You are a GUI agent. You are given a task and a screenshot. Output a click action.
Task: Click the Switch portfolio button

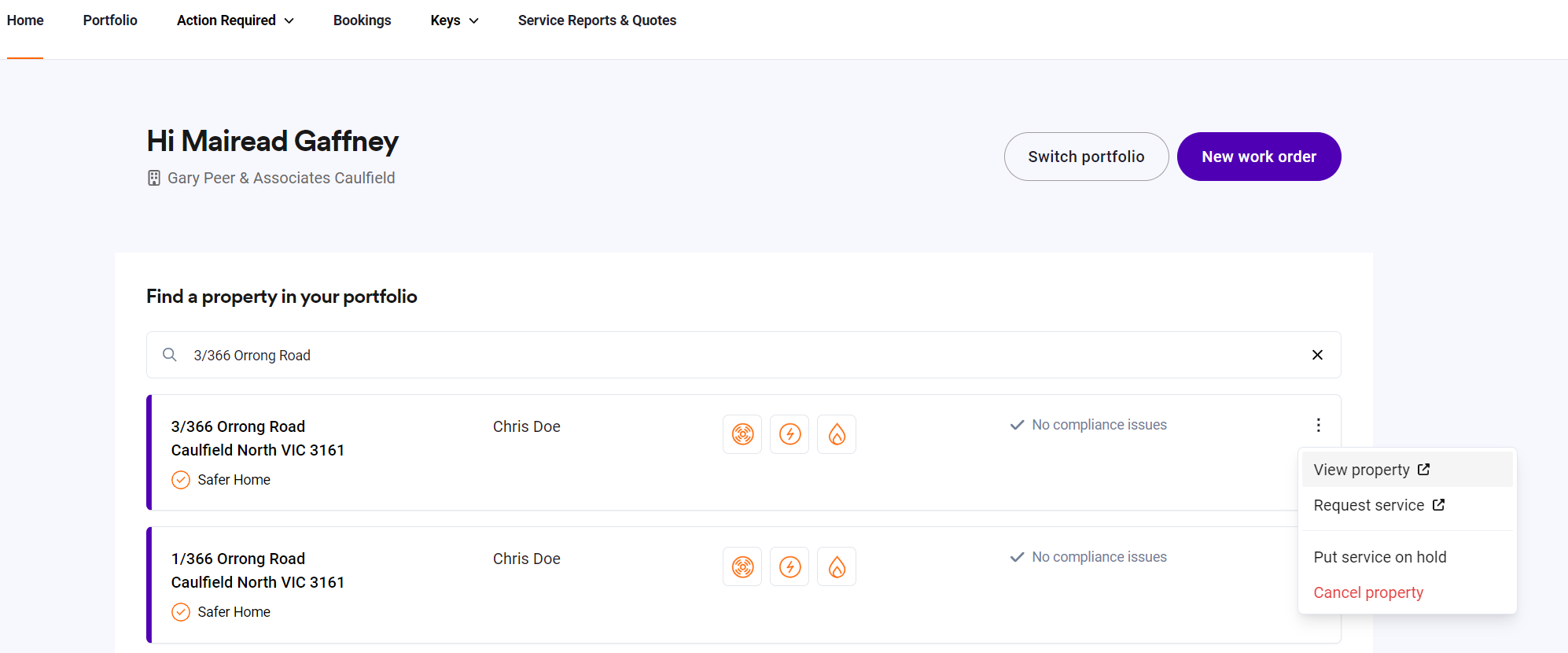point(1086,157)
